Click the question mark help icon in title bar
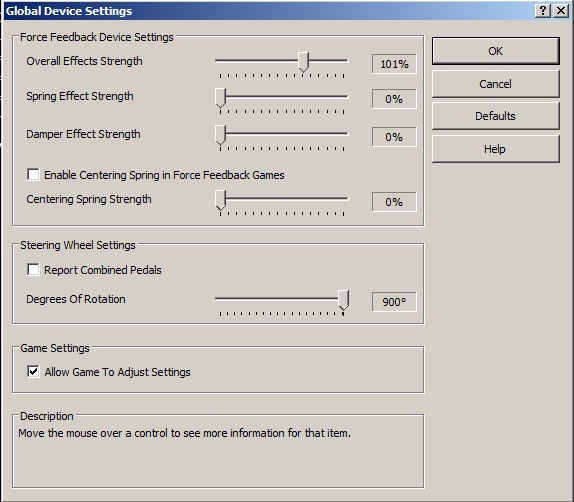 (x=543, y=11)
